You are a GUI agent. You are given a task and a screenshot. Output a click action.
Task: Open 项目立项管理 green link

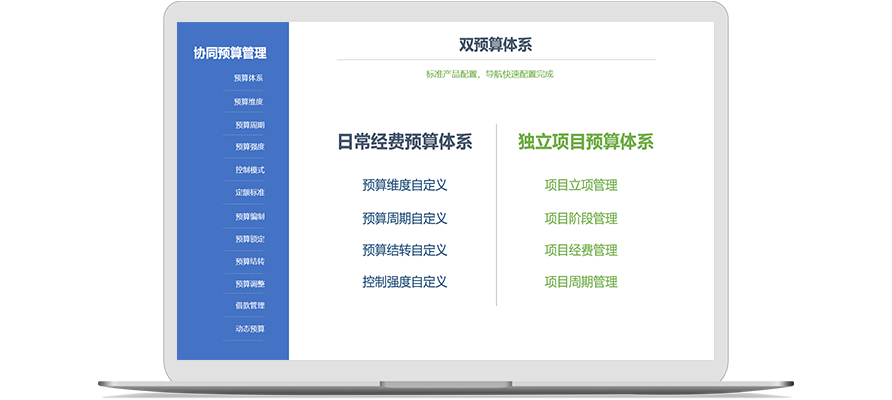tap(580, 185)
